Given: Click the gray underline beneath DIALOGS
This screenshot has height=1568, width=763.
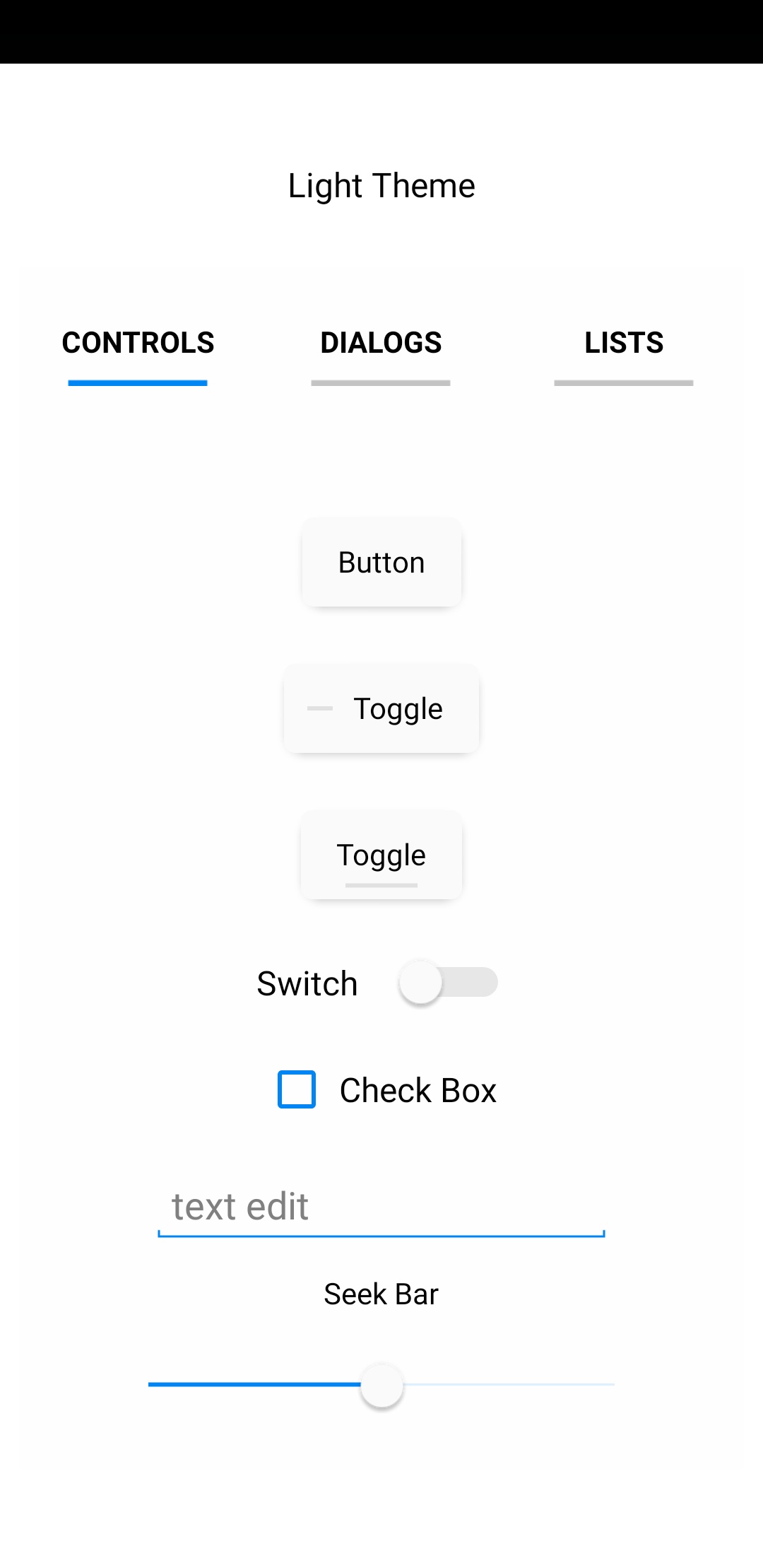Looking at the screenshot, I should [x=381, y=383].
